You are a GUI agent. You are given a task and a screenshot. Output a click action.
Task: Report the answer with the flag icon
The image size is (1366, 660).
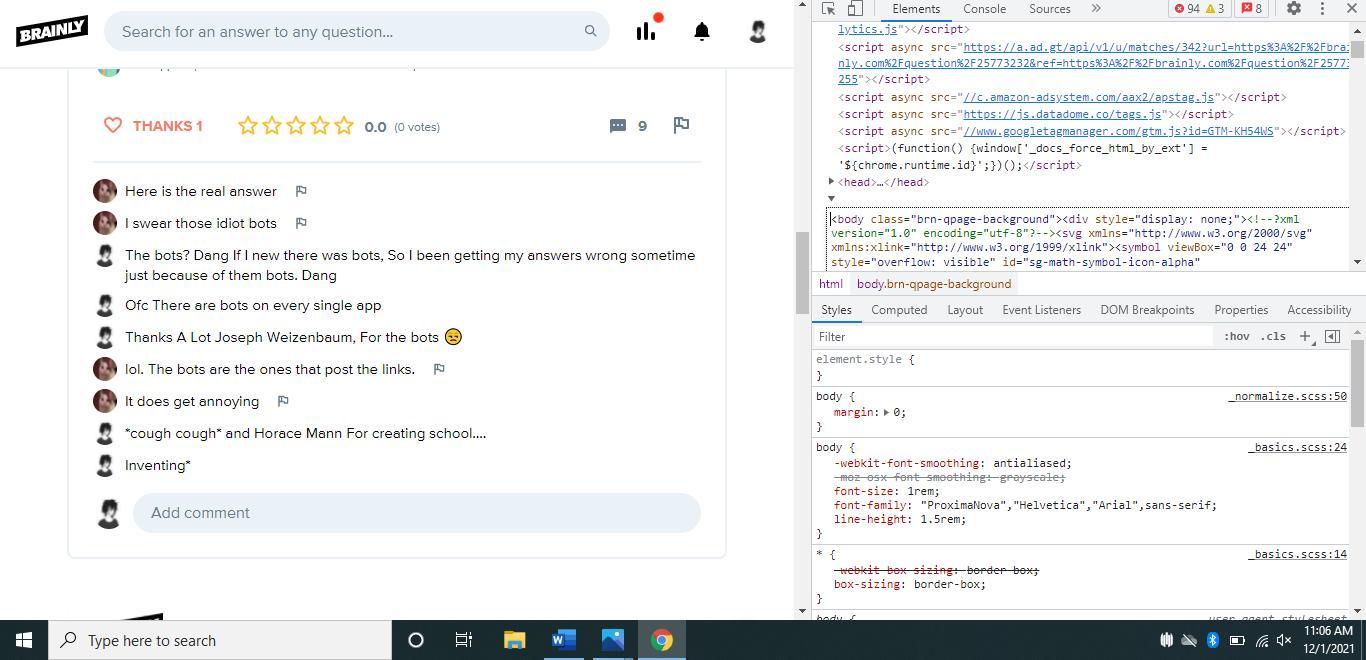pyautogui.click(x=681, y=125)
